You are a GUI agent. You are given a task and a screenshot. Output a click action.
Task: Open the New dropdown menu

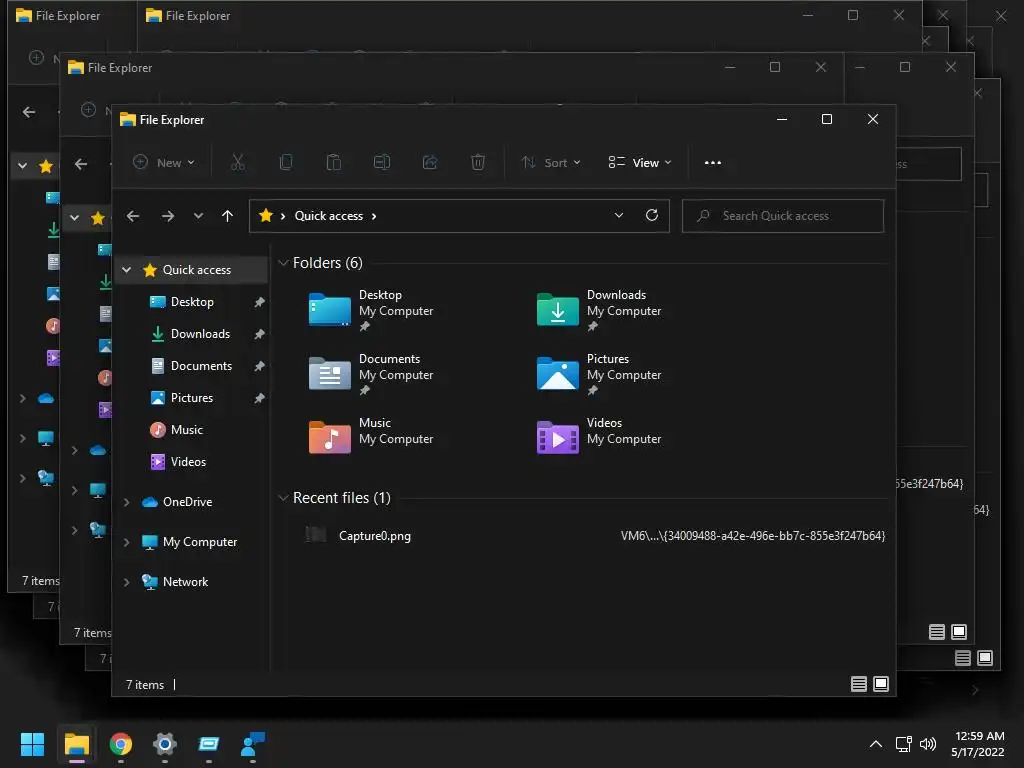pyautogui.click(x=164, y=163)
